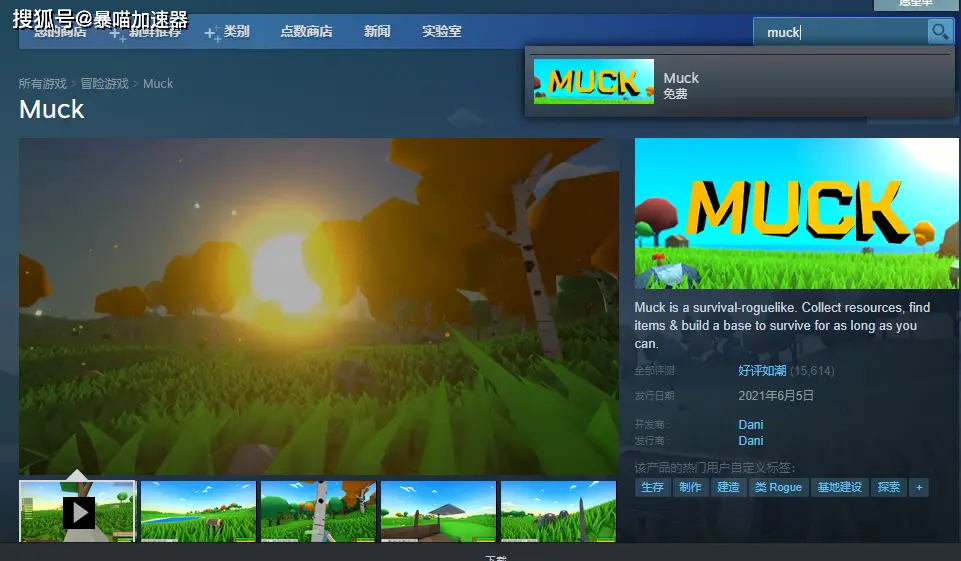Click the 生存 tag
Viewport: 961px width, 561px height.
click(x=652, y=487)
